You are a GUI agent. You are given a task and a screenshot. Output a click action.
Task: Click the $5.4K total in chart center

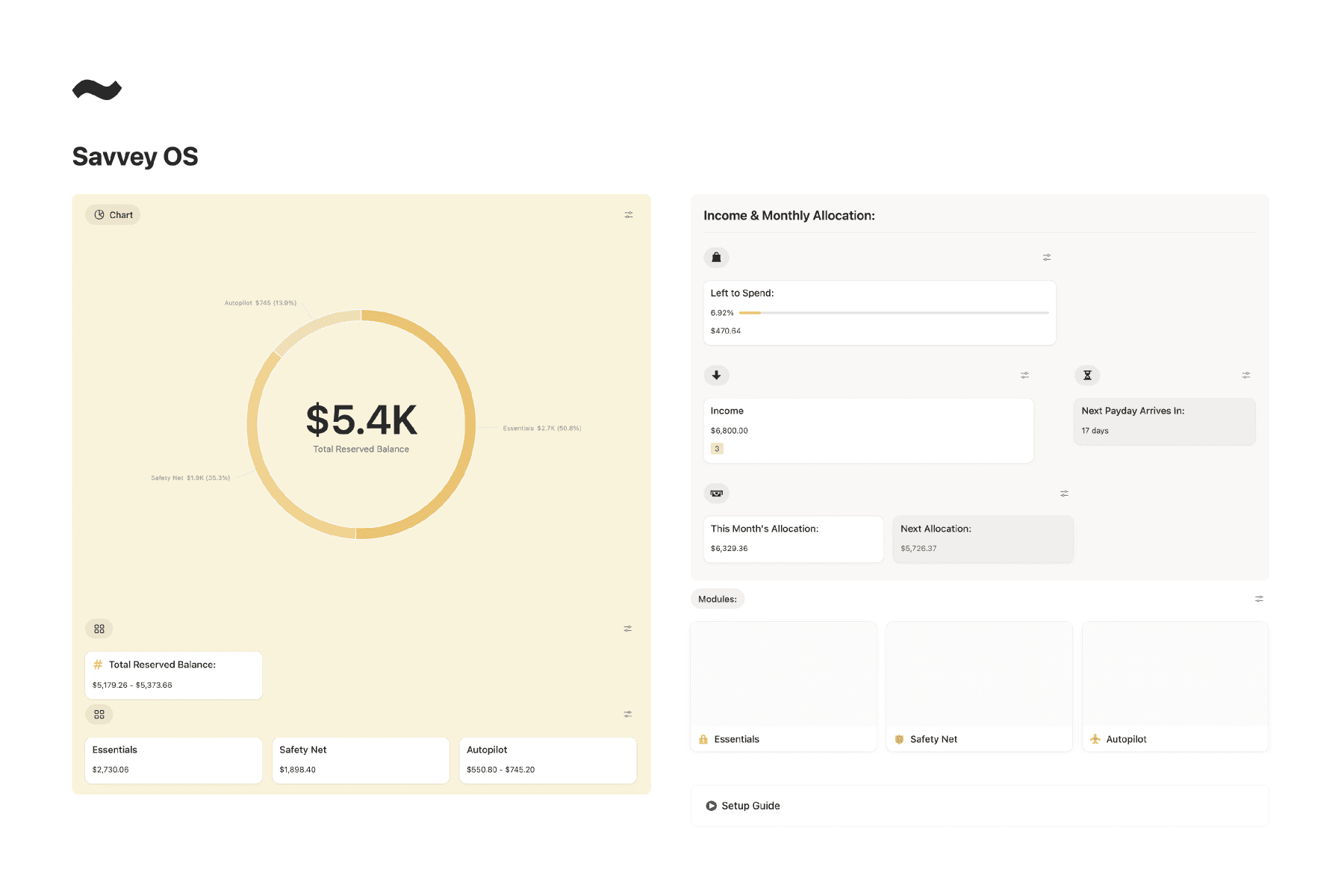(361, 420)
